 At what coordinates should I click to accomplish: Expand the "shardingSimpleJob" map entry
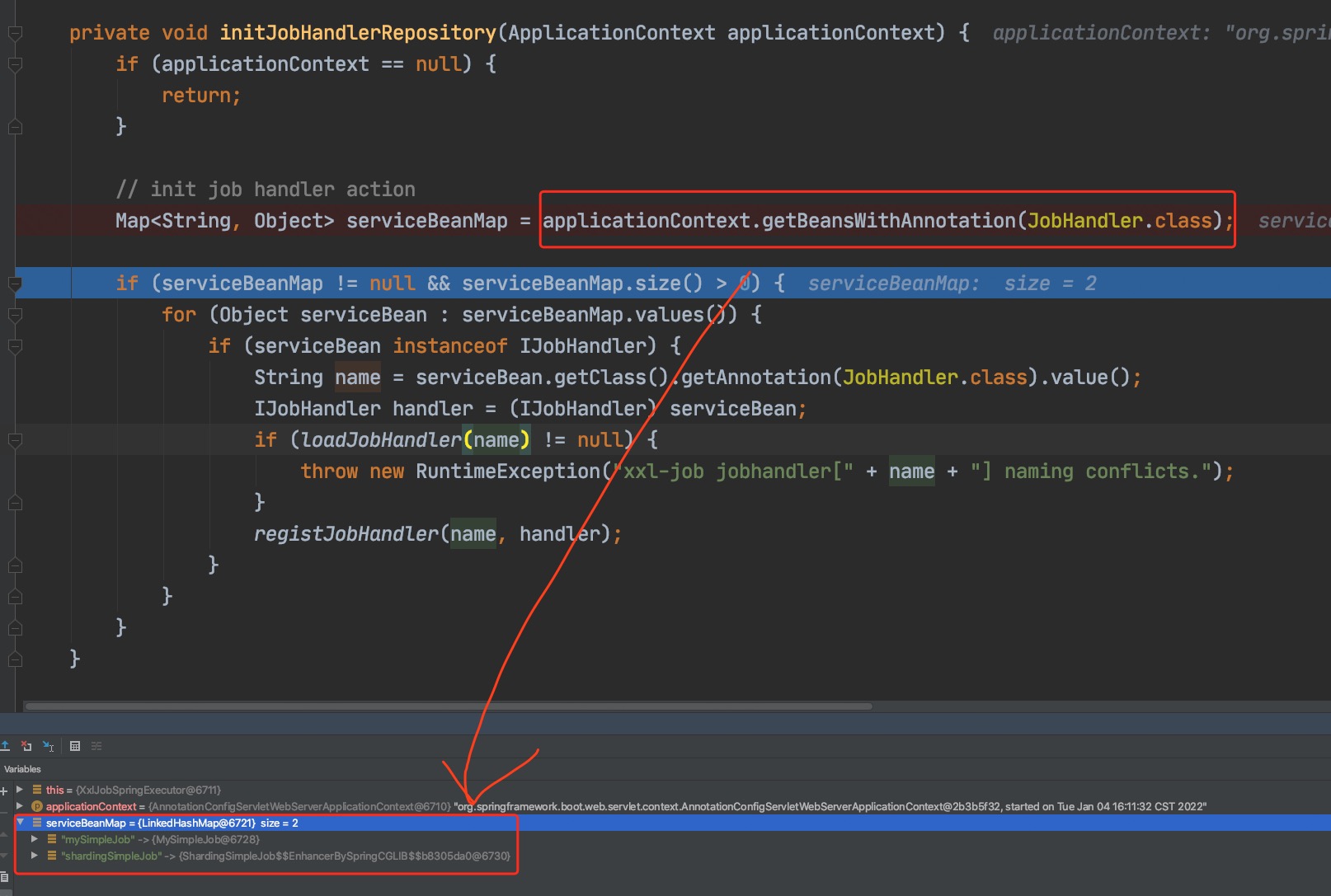(35, 856)
